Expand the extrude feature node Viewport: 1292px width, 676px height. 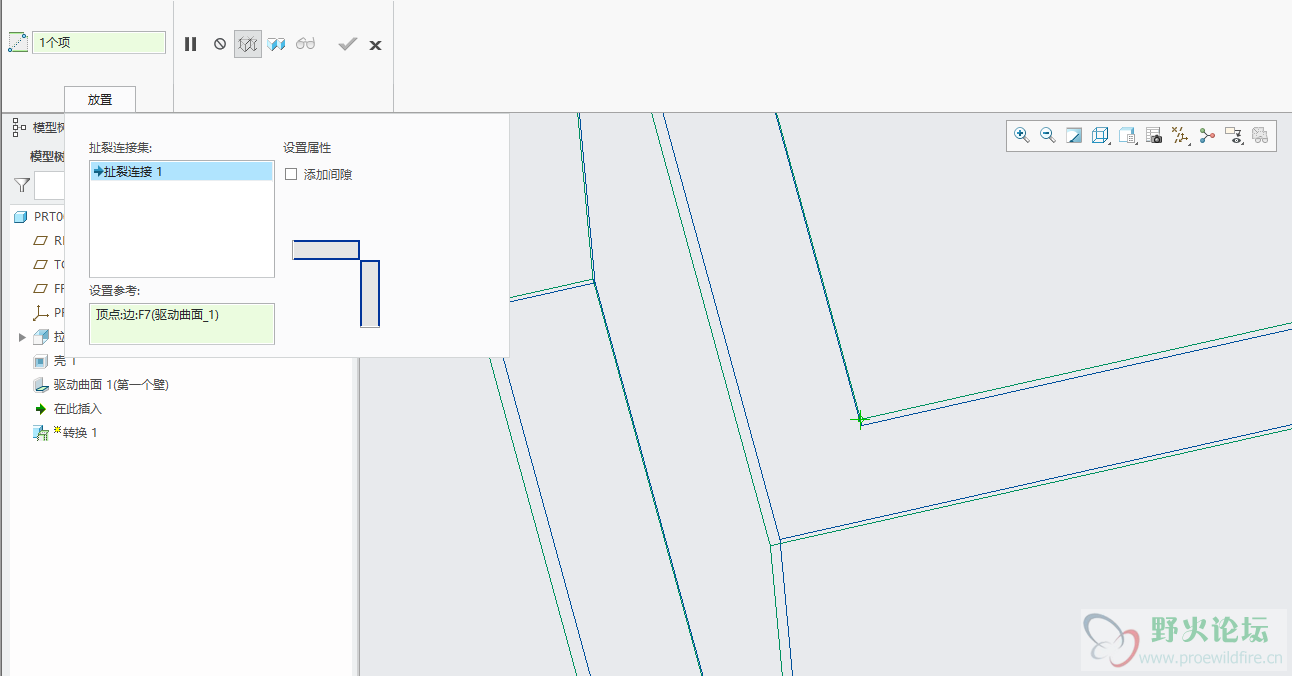pos(22,337)
